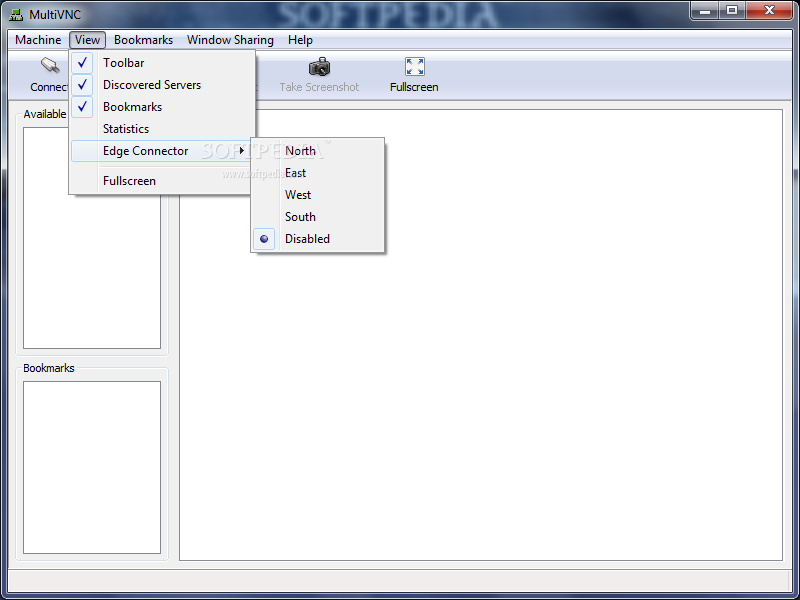800x600 pixels.
Task: Click the Connect plug icon in toolbar
Action: click(x=50, y=66)
